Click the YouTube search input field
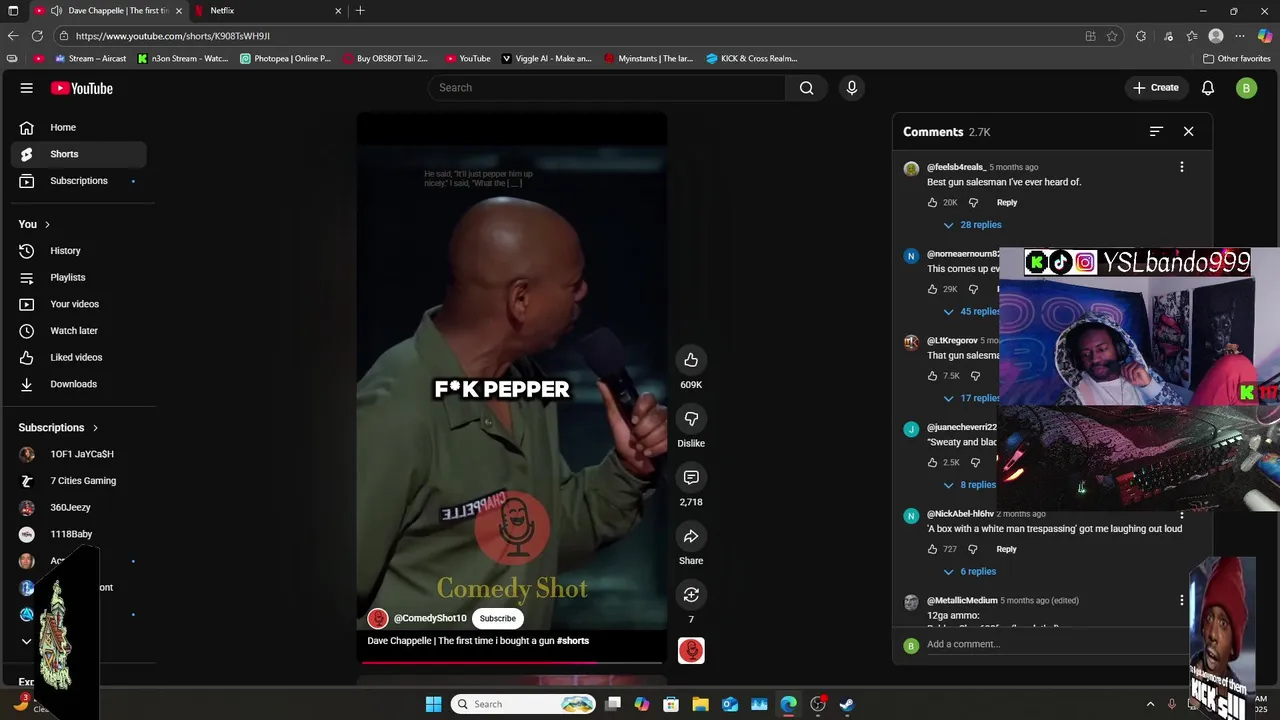 (606, 88)
